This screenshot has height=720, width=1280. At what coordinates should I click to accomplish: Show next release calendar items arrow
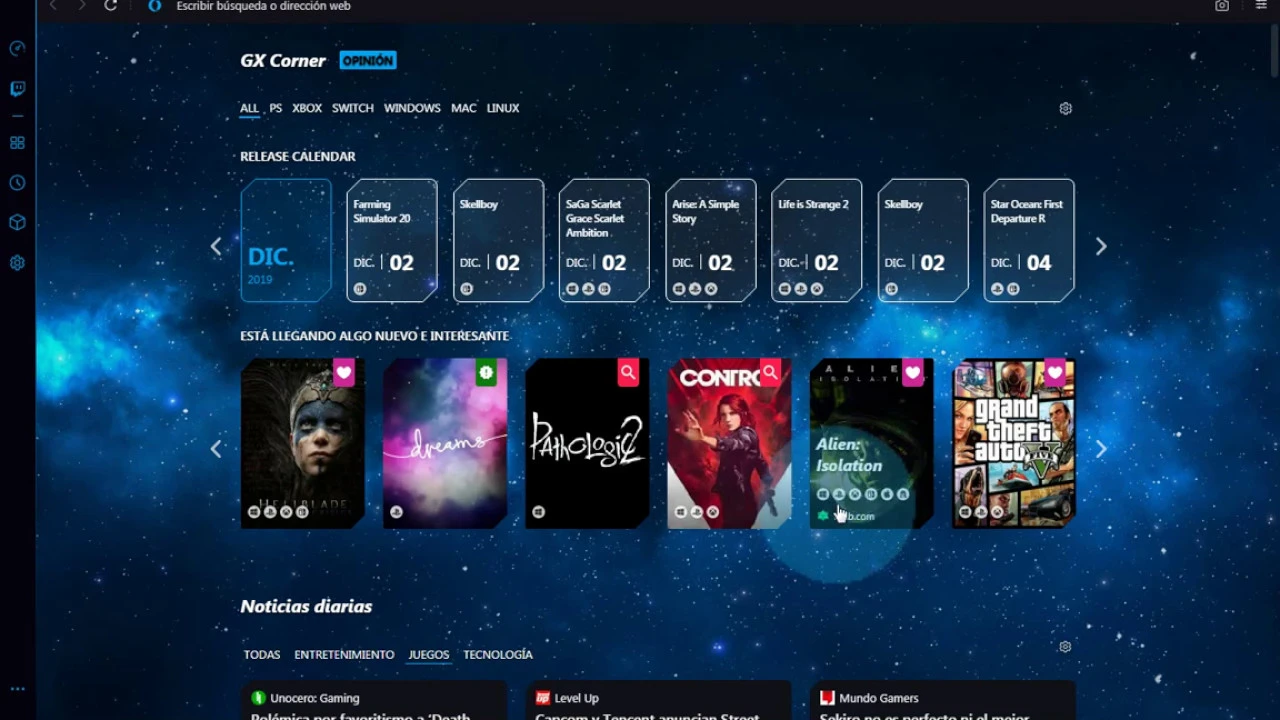click(x=1101, y=246)
